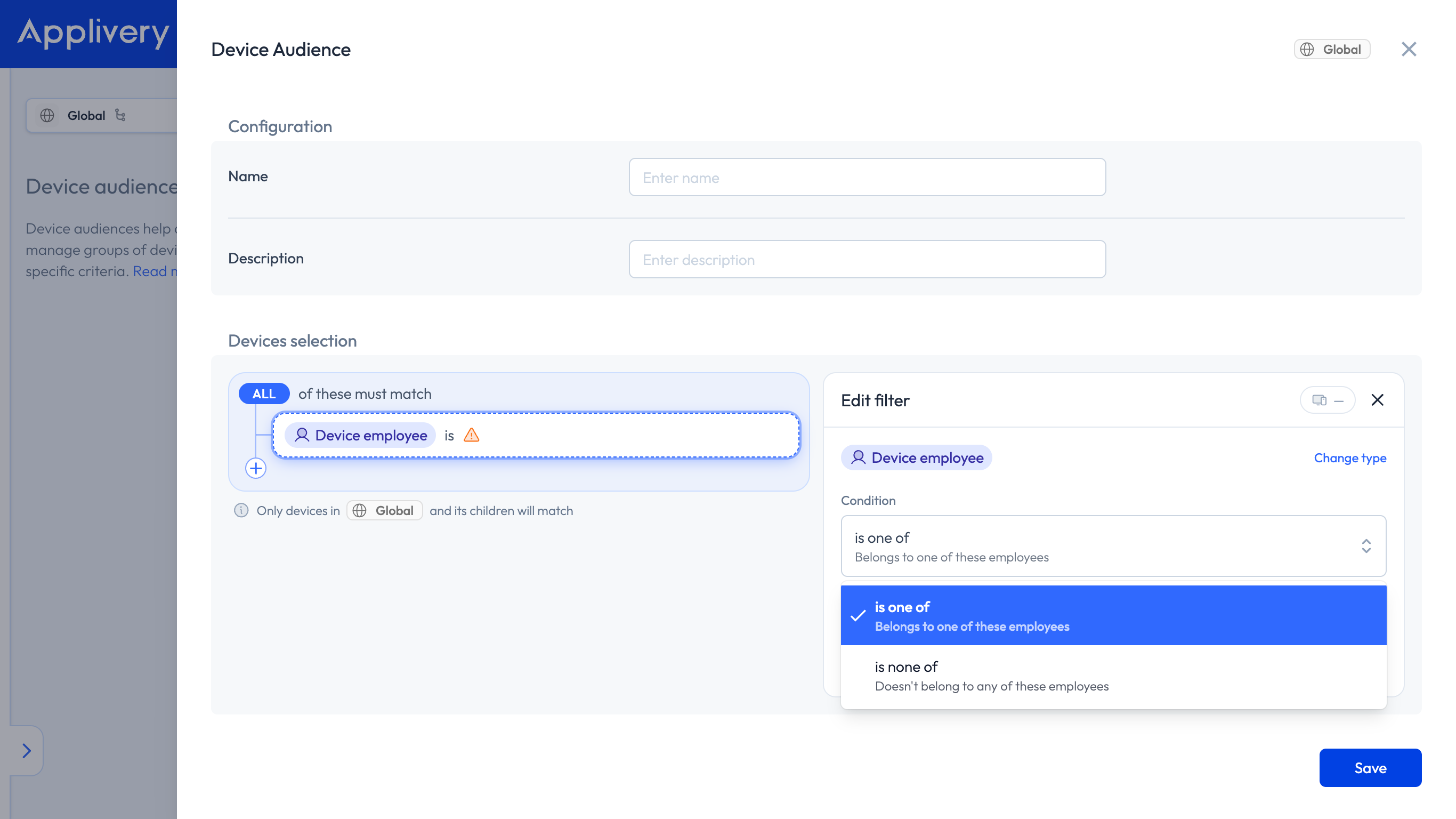1456x819 pixels.
Task: Click Global badge below the filter group
Action: pyautogui.click(x=384, y=510)
